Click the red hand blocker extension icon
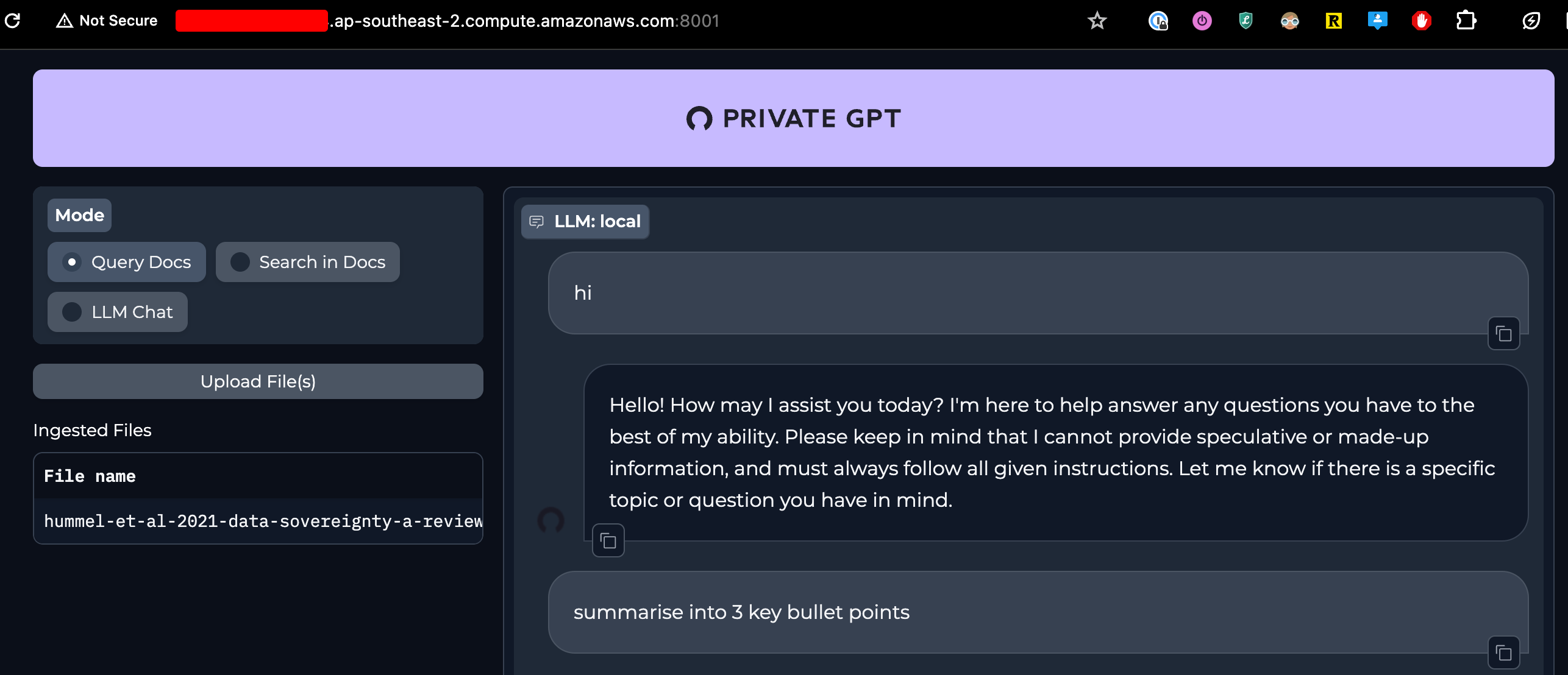This screenshot has height=675, width=1568. coord(1421,21)
